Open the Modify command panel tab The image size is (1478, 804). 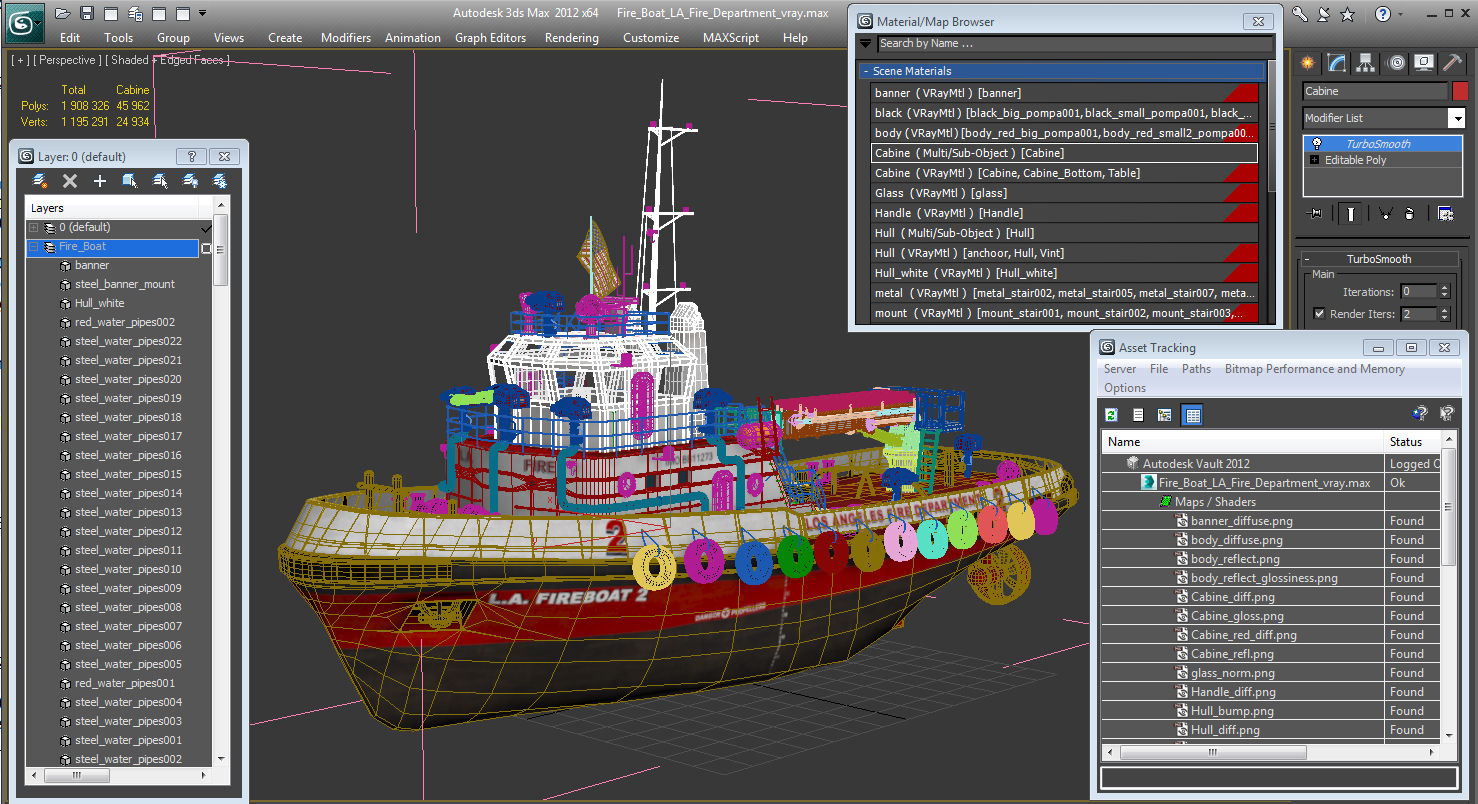coord(1337,63)
